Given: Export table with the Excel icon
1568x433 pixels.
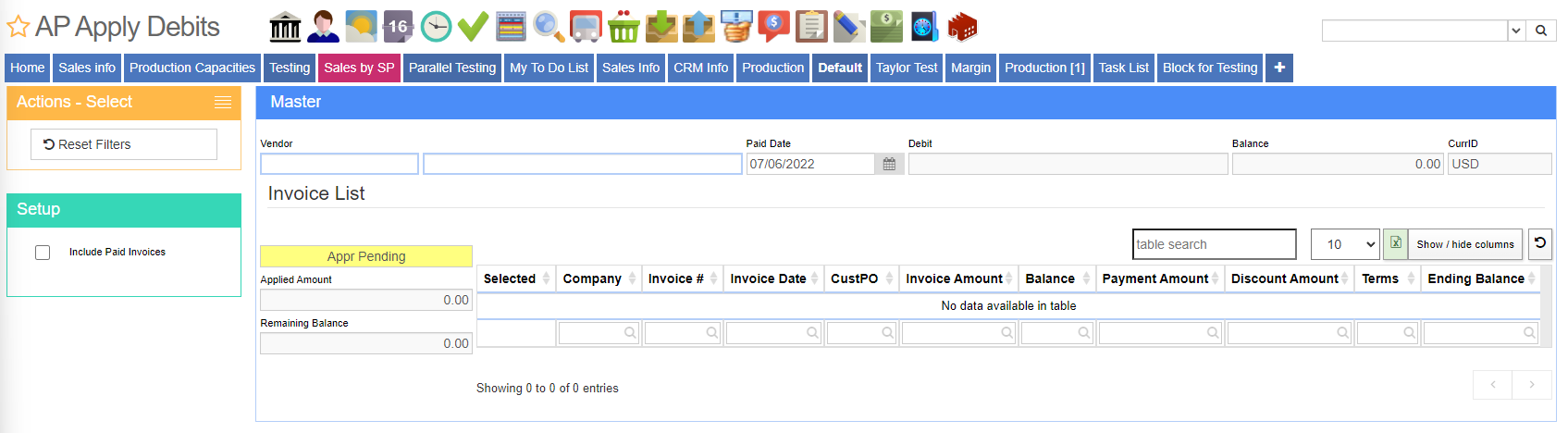Looking at the screenshot, I should tap(1395, 244).
